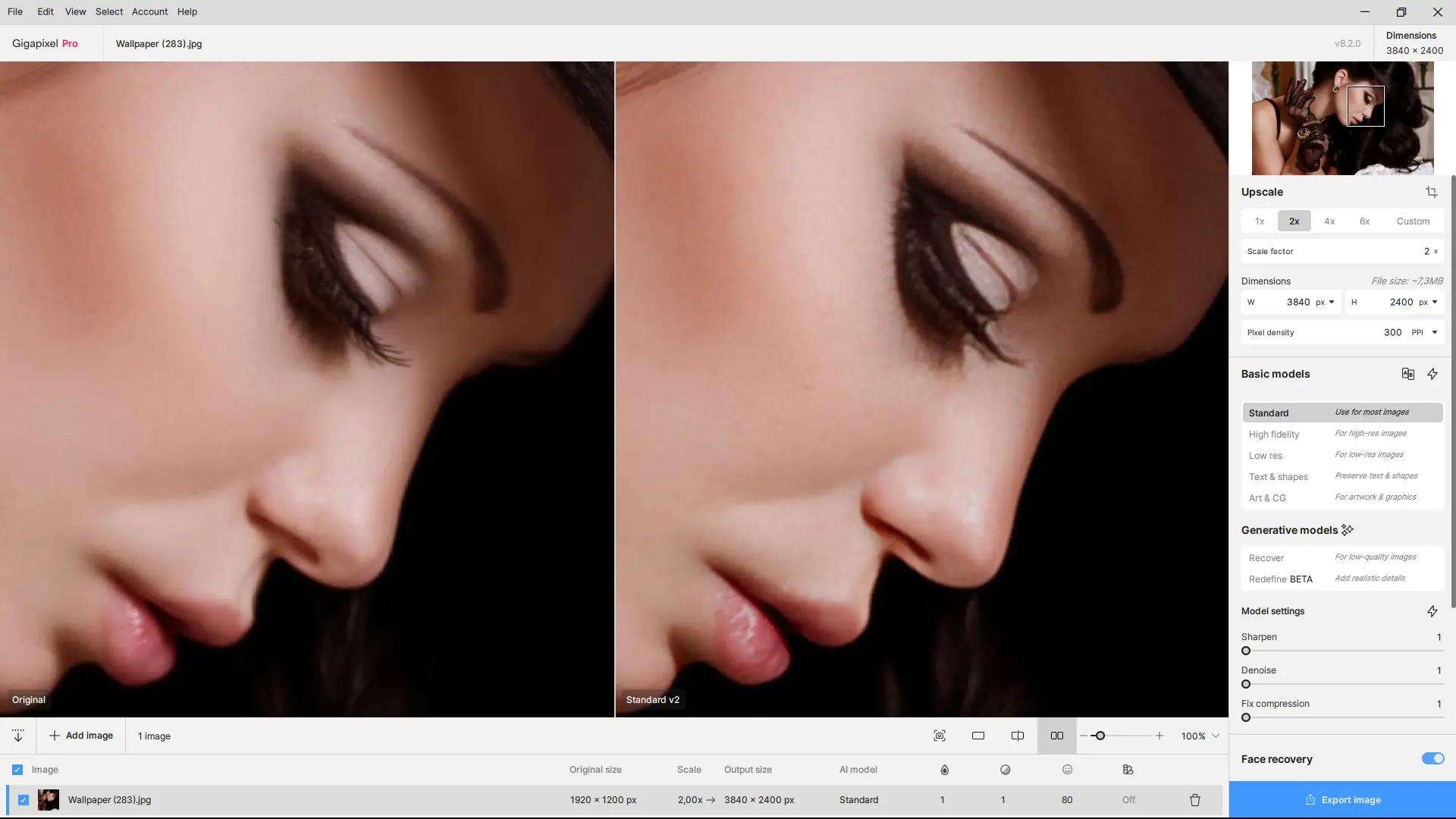The width and height of the screenshot is (1456, 819).
Task: Toggle the Face recovery switch off
Action: tap(1432, 759)
